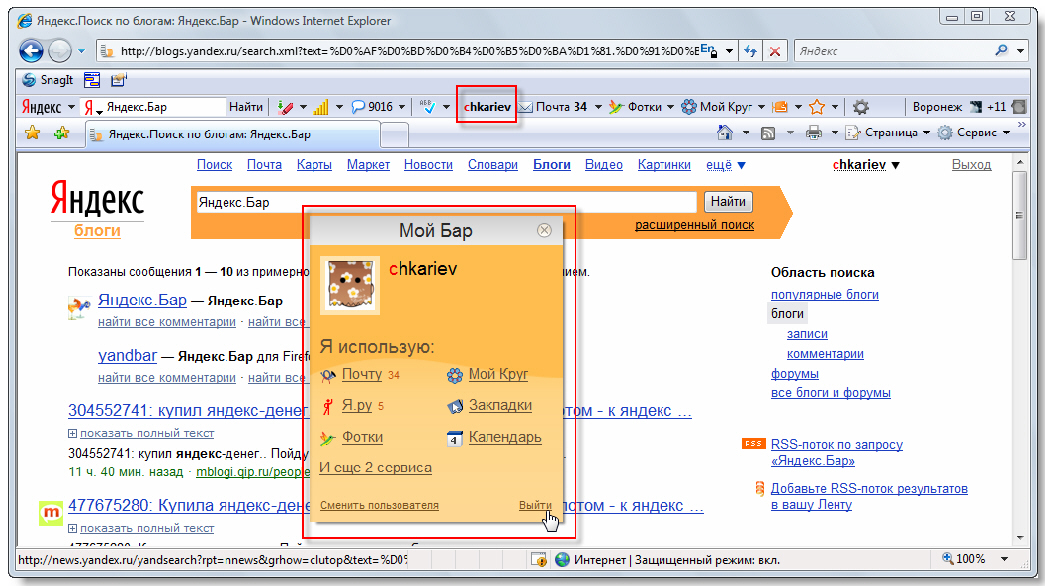Open Видео in top navigation
1045x586 pixels.
coord(603,165)
